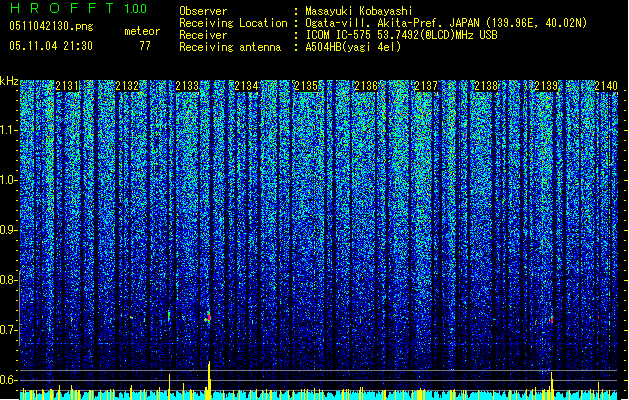Click the 0.8 frequency axis label

click(x=9, y=280)
